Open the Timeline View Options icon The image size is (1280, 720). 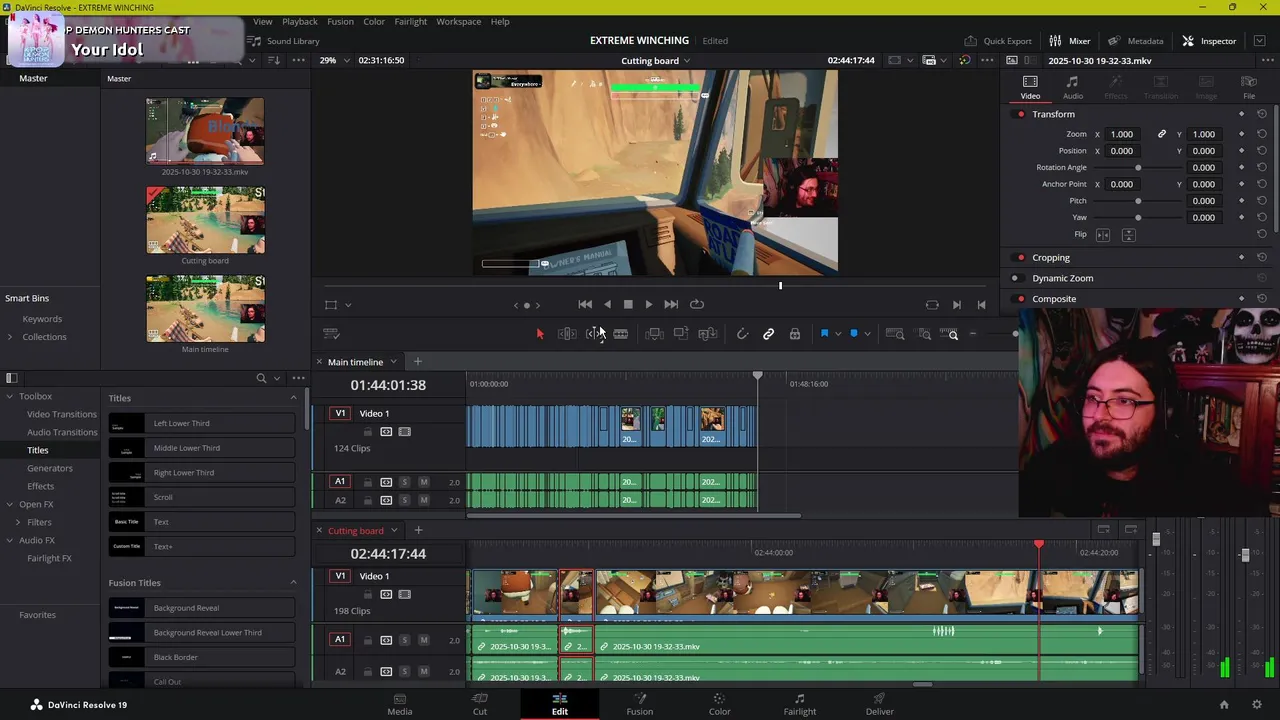pyautogui.click(x=332, y=334)
